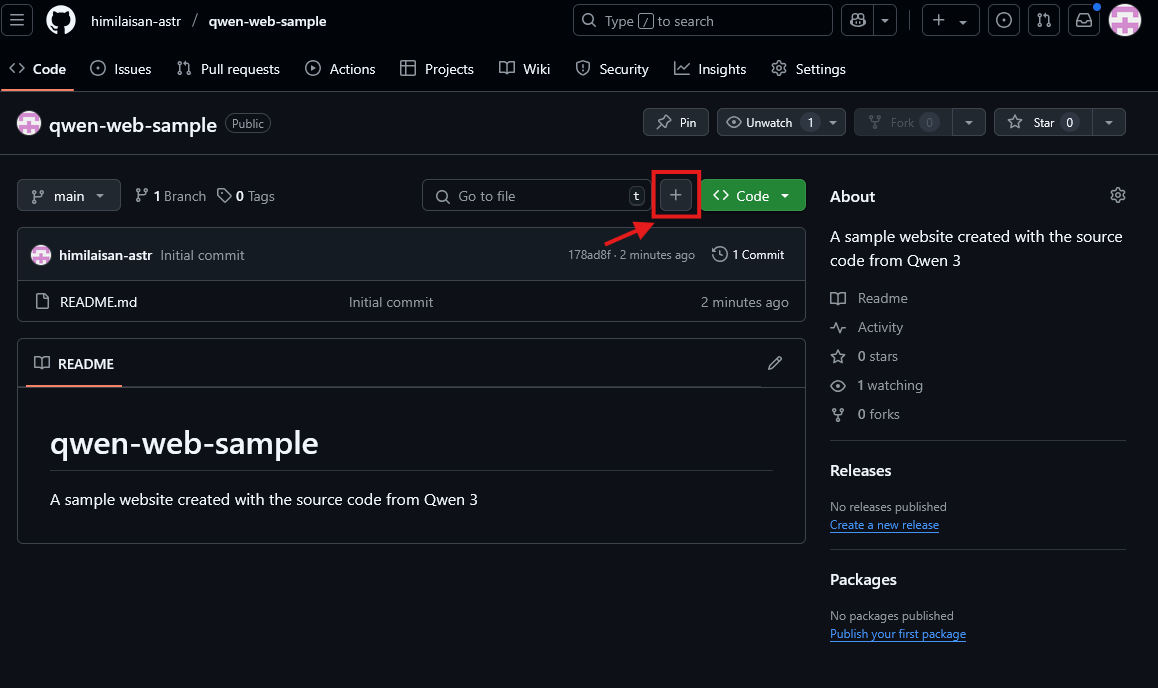Screen dimensions: 1158x688
Task: Open the Issues icon in top header
Action: click(1004, 21)
